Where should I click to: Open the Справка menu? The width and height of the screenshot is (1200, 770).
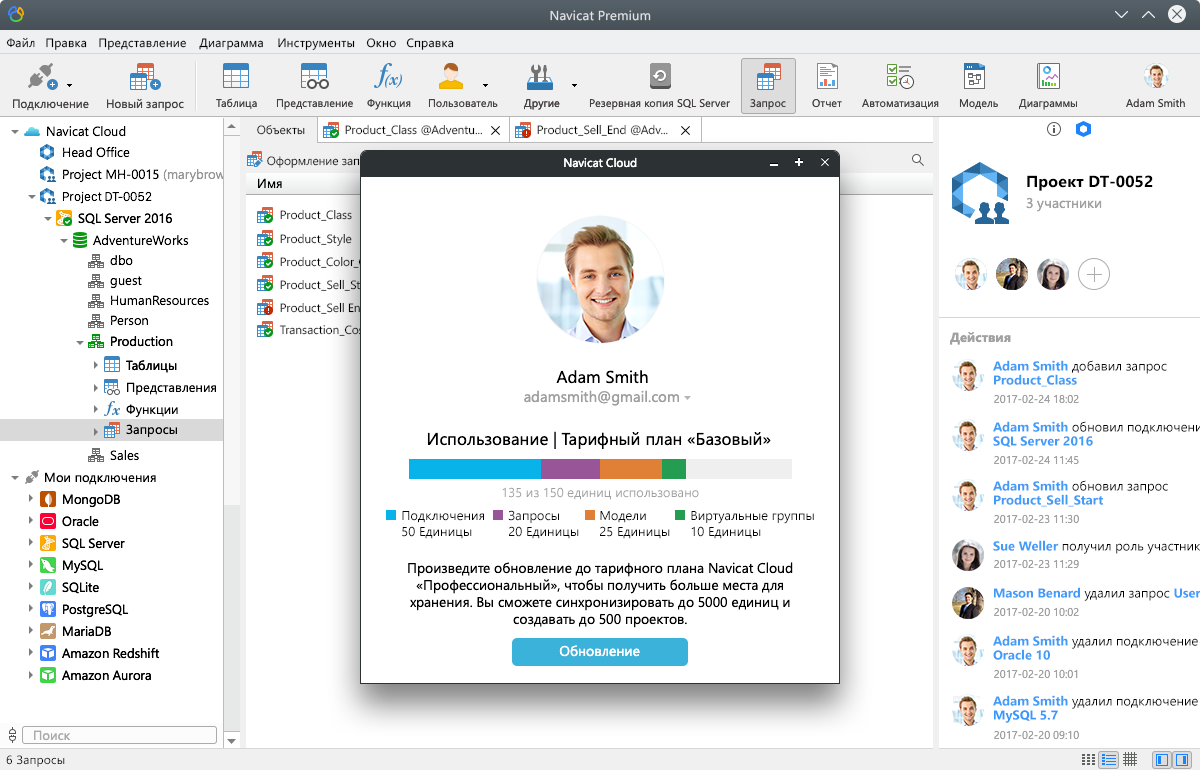coord(430,43)
